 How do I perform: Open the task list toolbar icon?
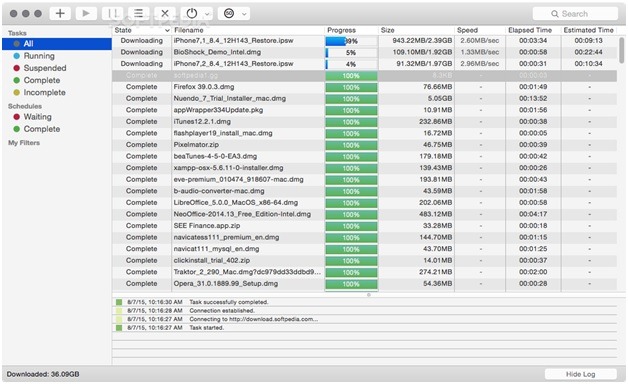point(139,13)
